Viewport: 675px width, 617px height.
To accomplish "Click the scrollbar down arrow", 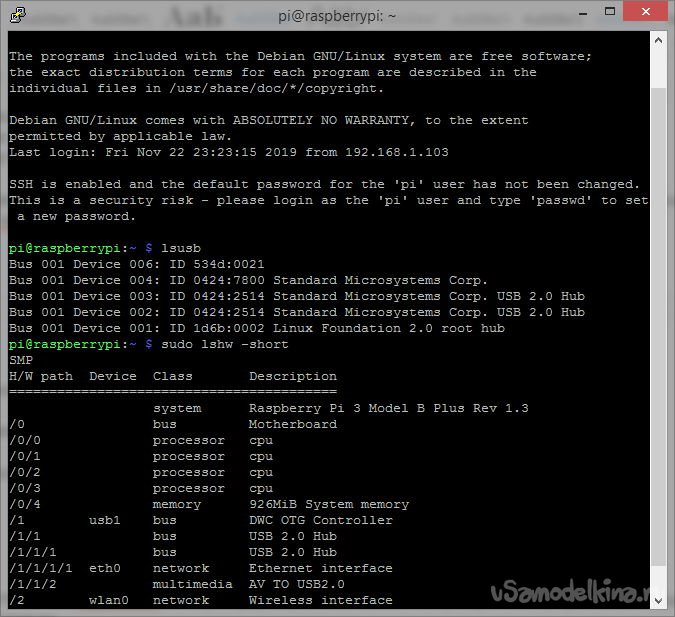I will coord(658,600).
